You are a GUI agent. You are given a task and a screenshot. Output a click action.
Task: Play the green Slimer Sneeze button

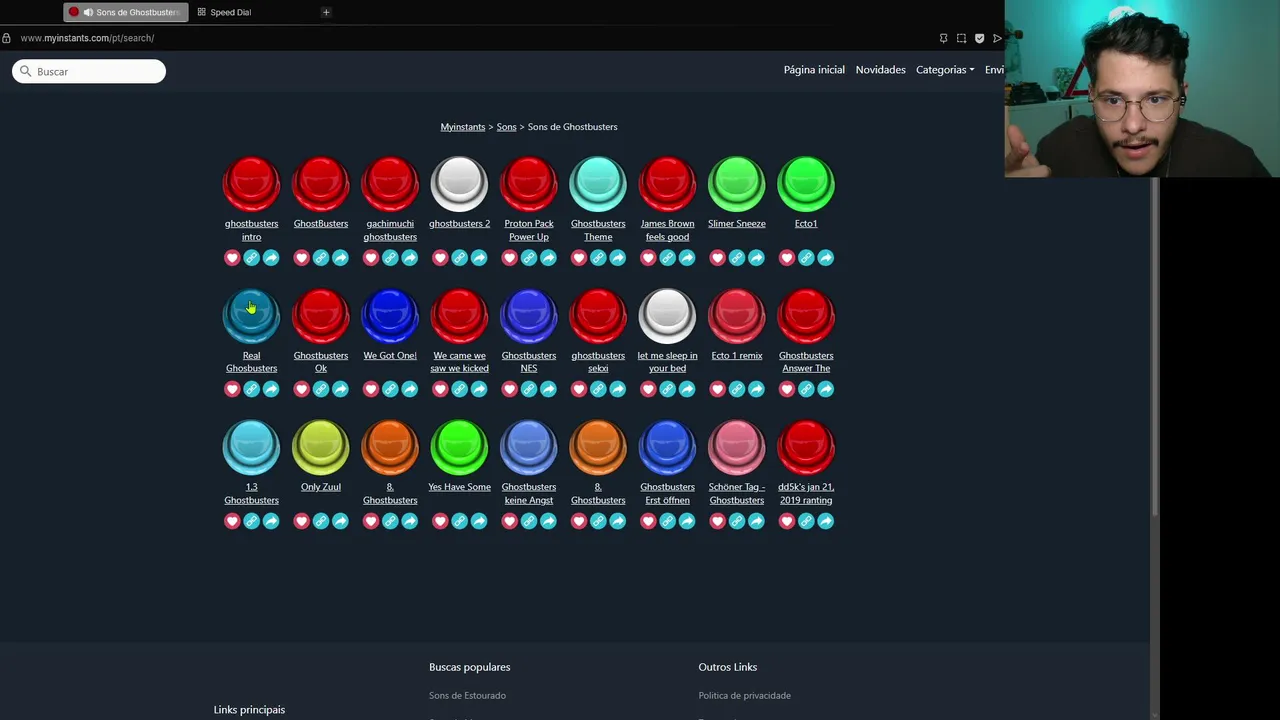737,184
